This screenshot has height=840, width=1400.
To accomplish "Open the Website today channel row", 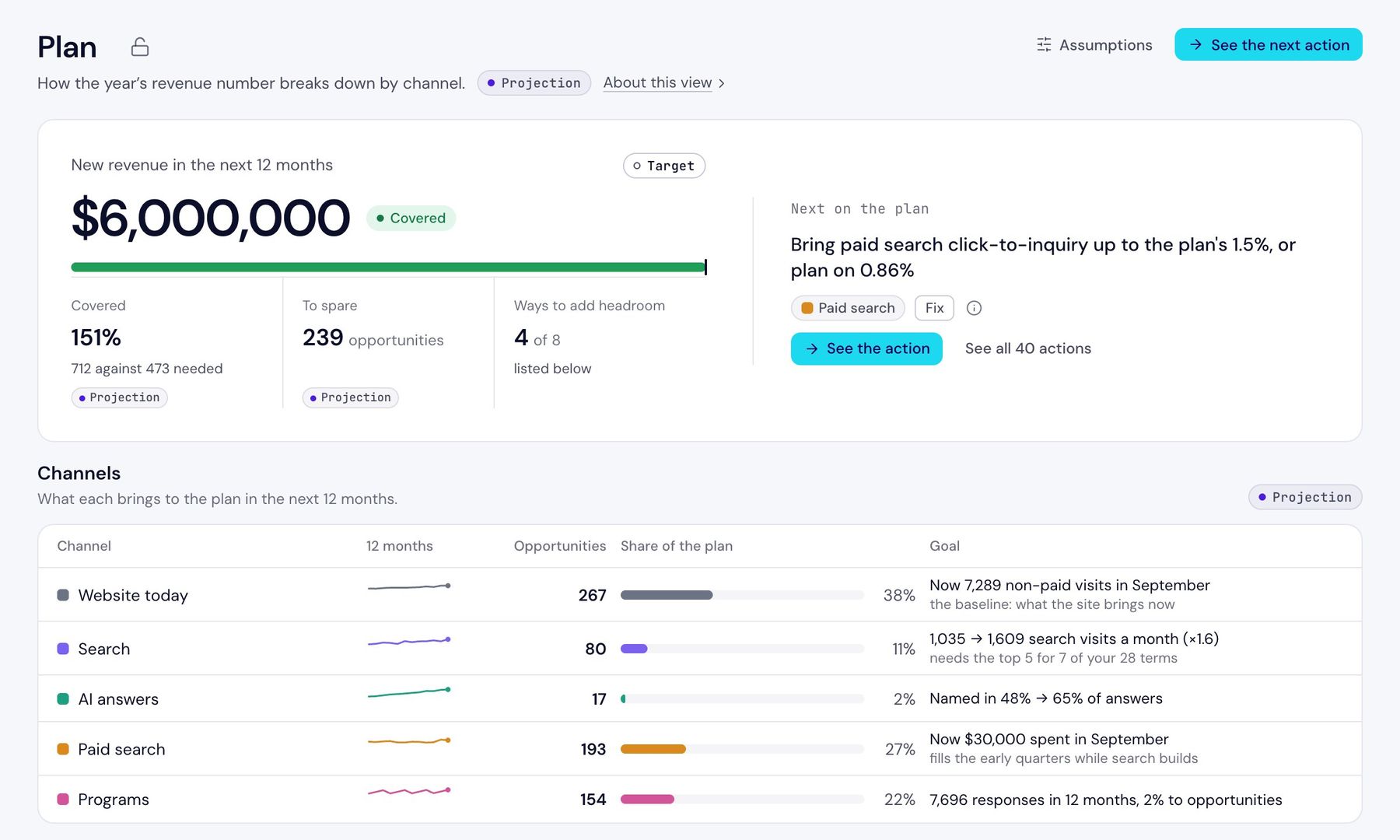I will 700,595.
